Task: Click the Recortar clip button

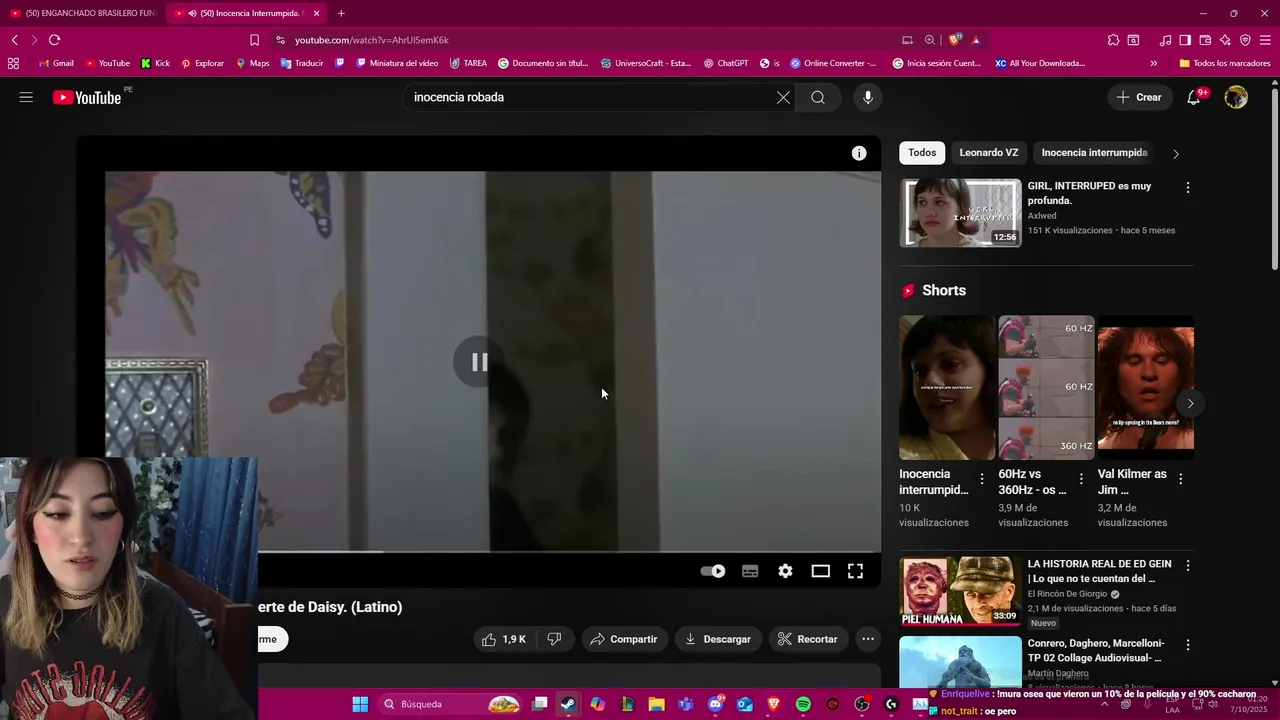Action: tap(808, 639)
